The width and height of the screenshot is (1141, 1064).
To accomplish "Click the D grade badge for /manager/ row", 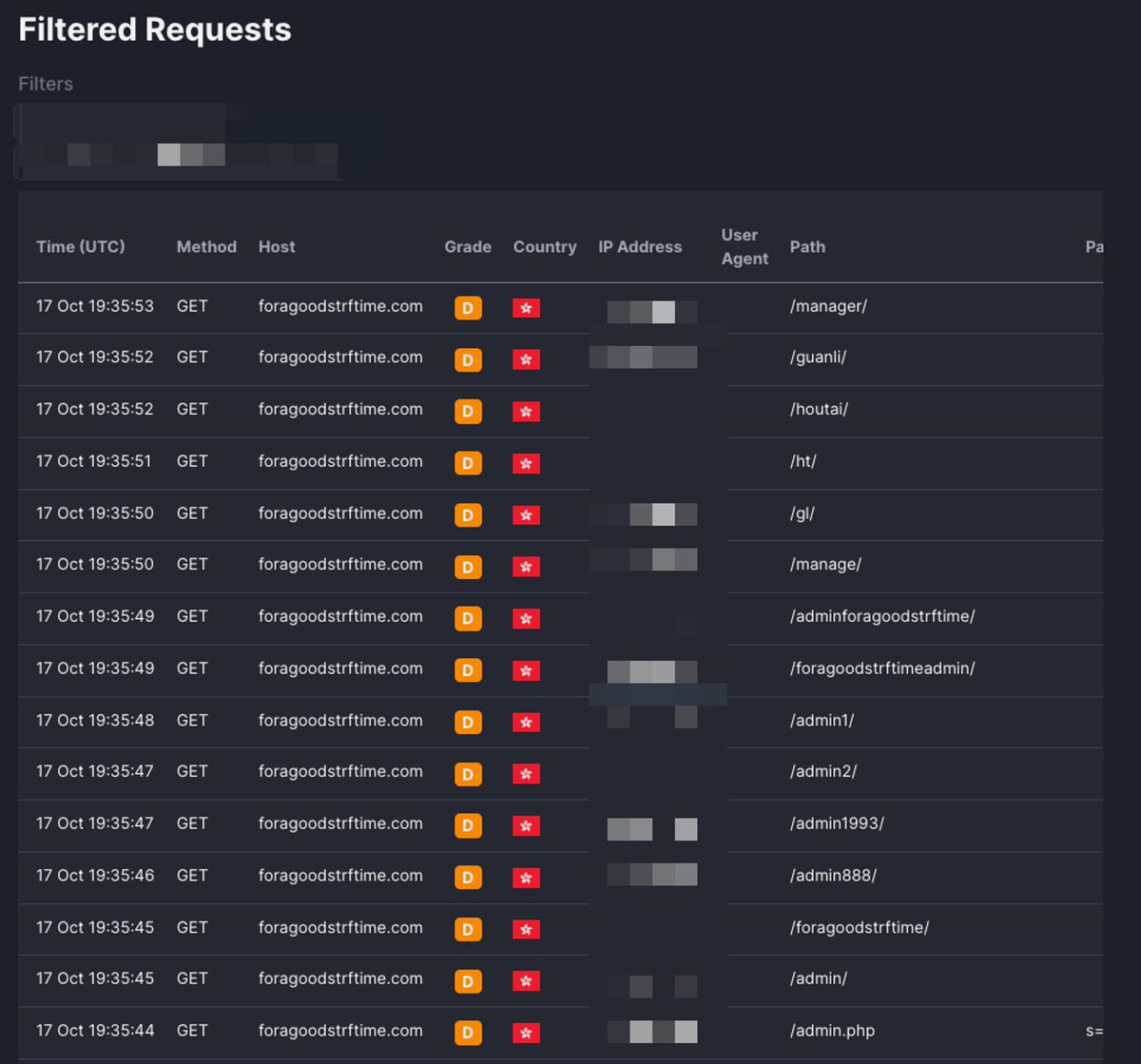I will pos(468,308).
